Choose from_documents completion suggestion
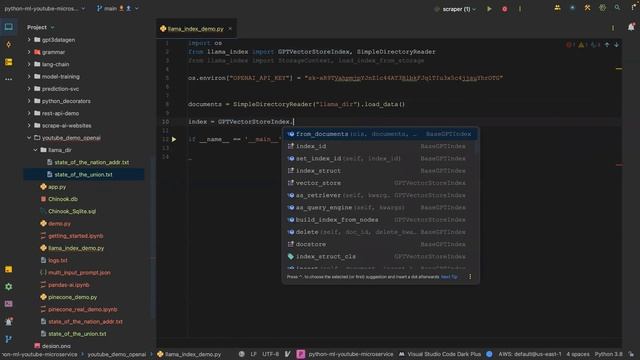 (380, 134)
